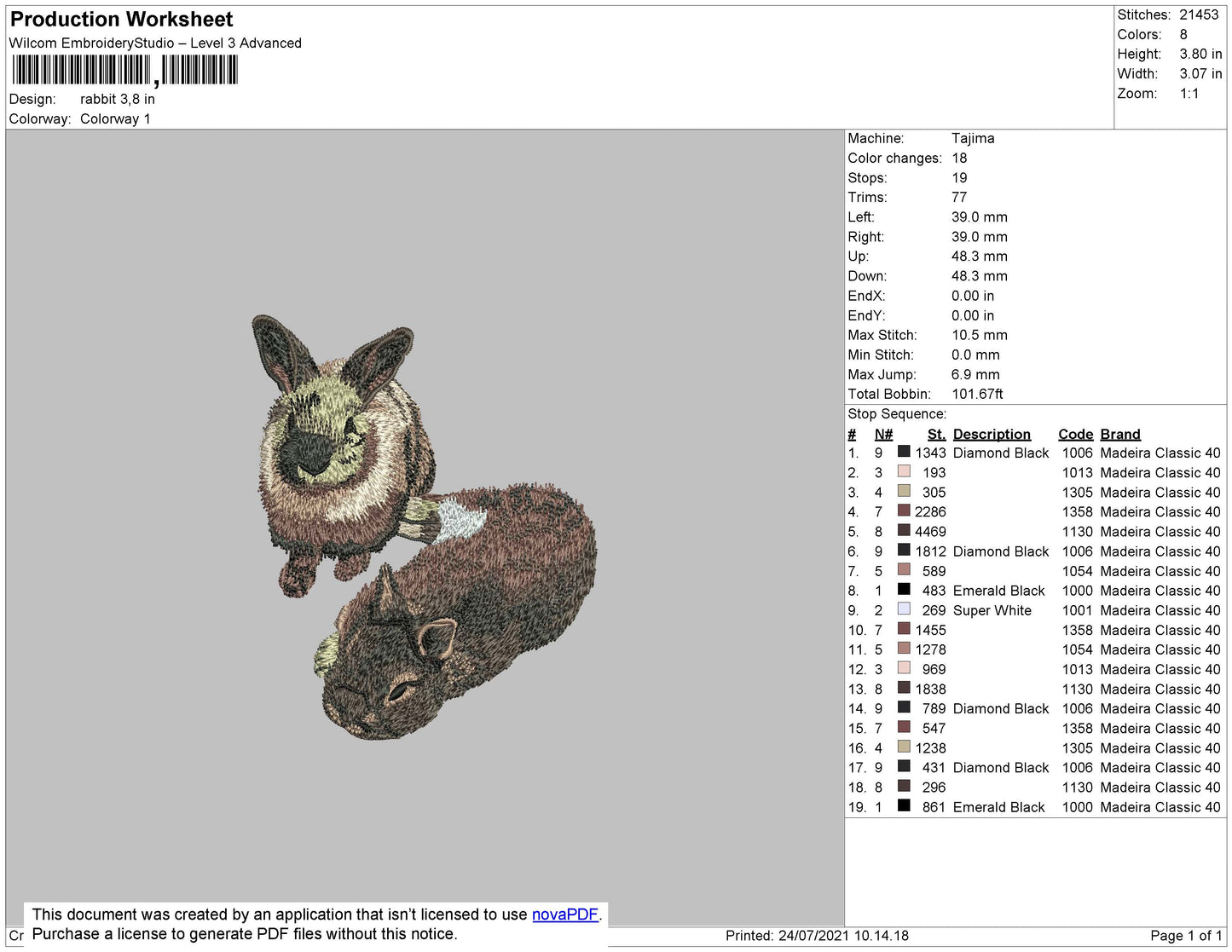Select the Min Stitch value 0.0 mm
This screenshot has width=1232, height=952.
pos(975,355)
